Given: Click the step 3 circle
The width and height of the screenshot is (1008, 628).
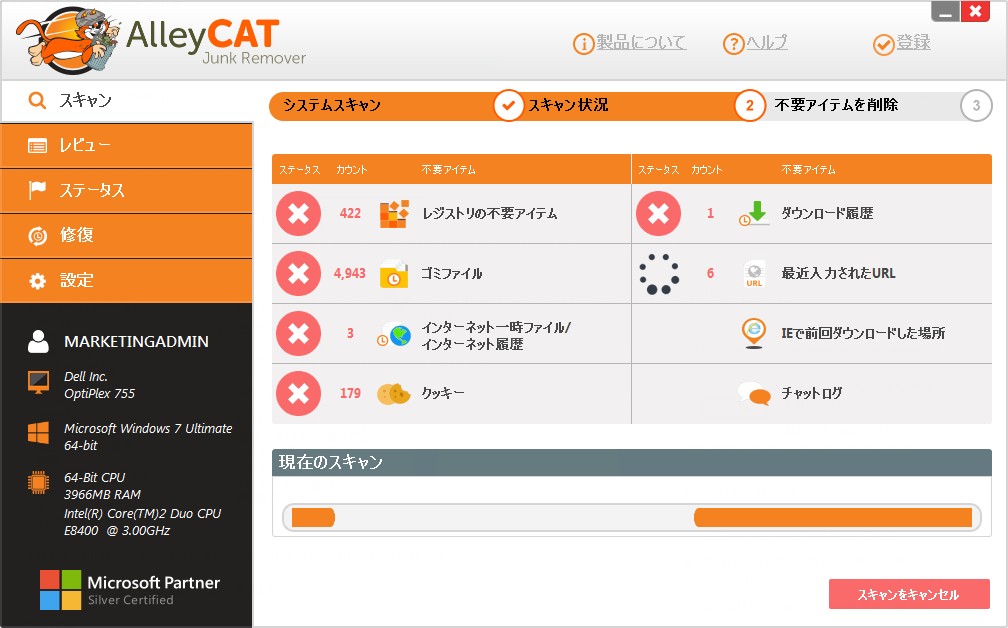Looking at the screenshot, I should [x=976, y=105].
